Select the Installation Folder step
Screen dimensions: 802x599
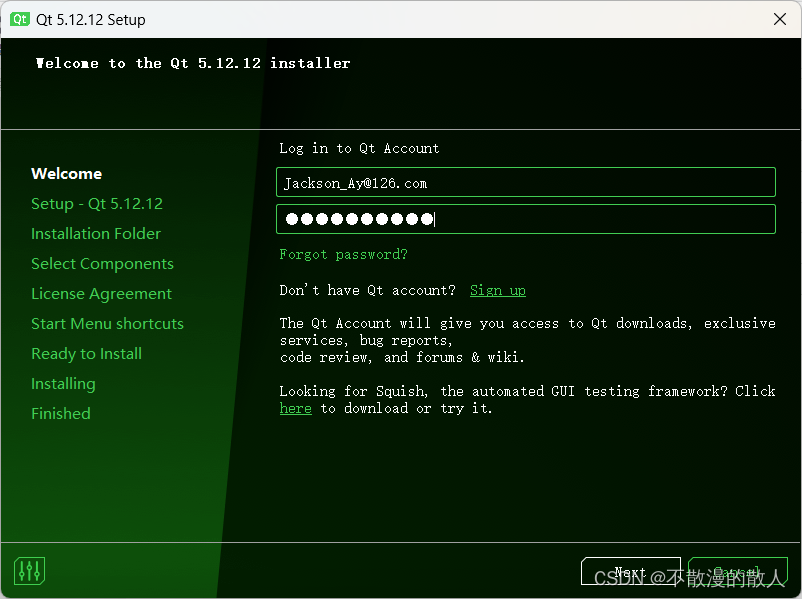point(96,234)
